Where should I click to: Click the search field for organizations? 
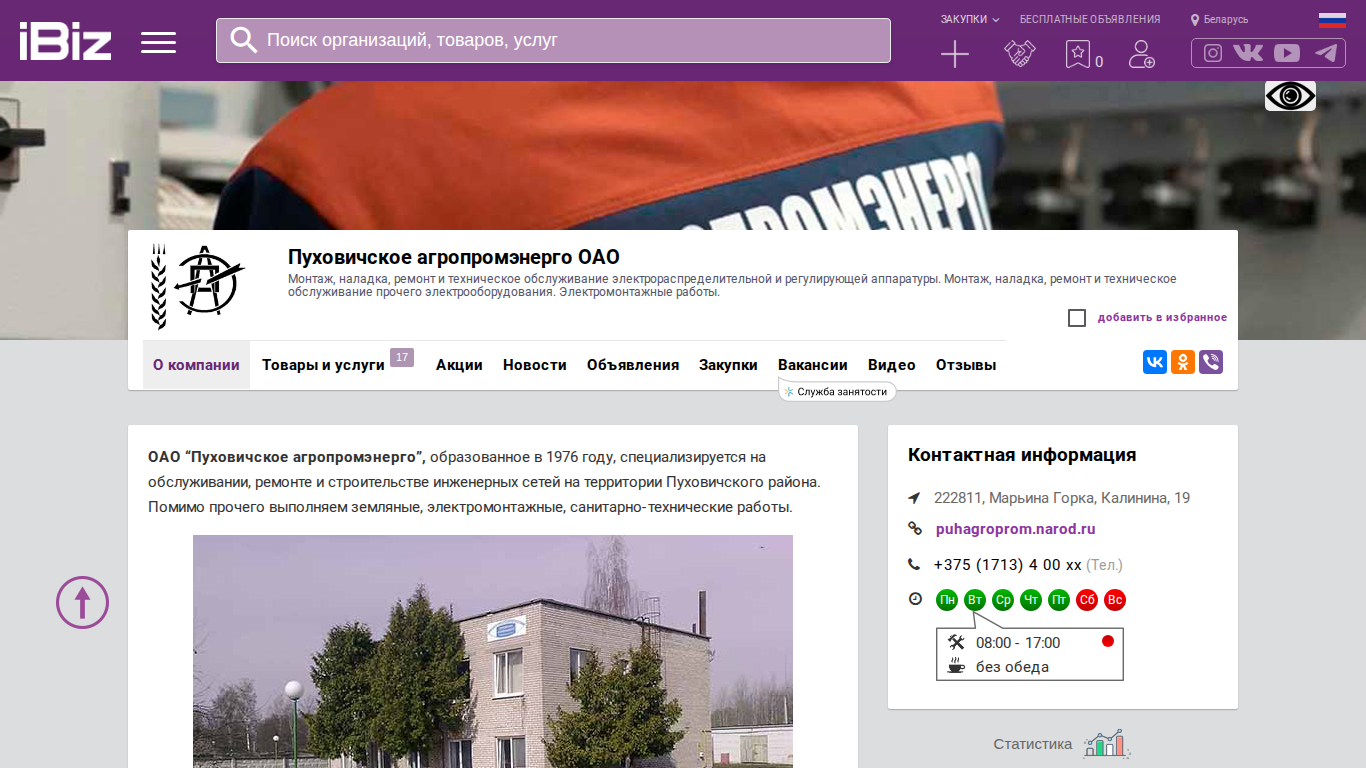pos(553,40)
